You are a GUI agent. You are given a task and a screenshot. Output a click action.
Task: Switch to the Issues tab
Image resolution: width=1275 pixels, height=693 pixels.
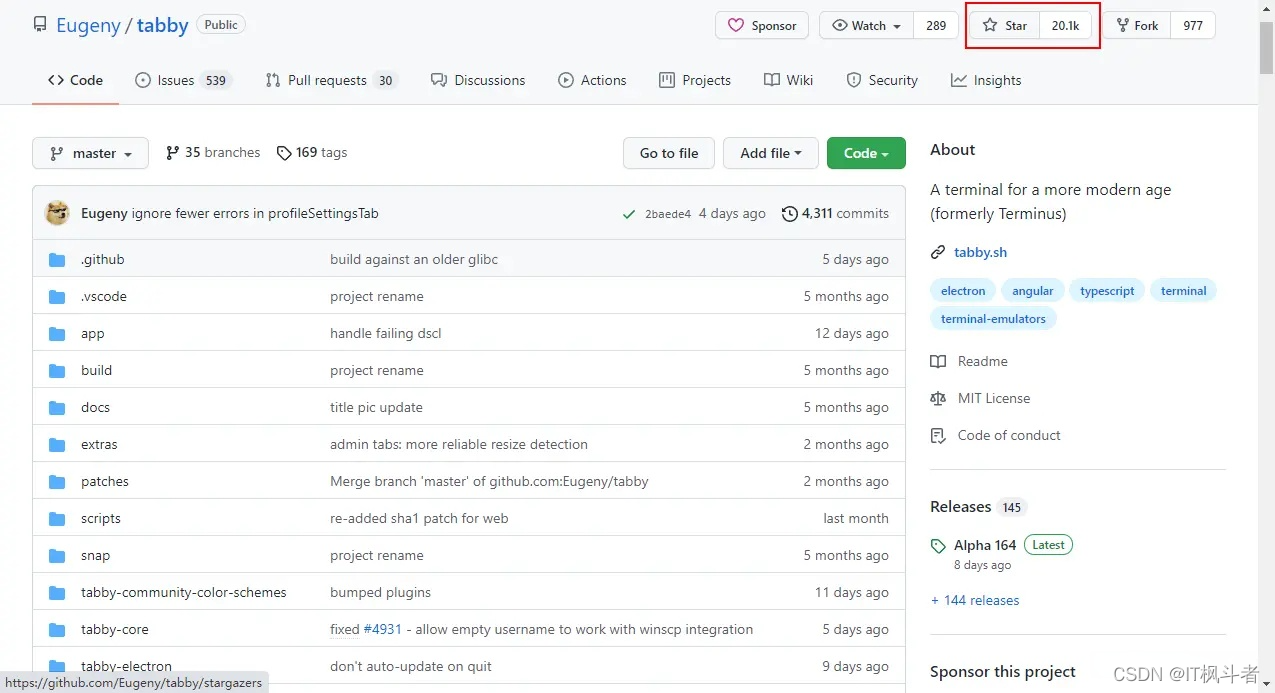click(x=183, y=80)
